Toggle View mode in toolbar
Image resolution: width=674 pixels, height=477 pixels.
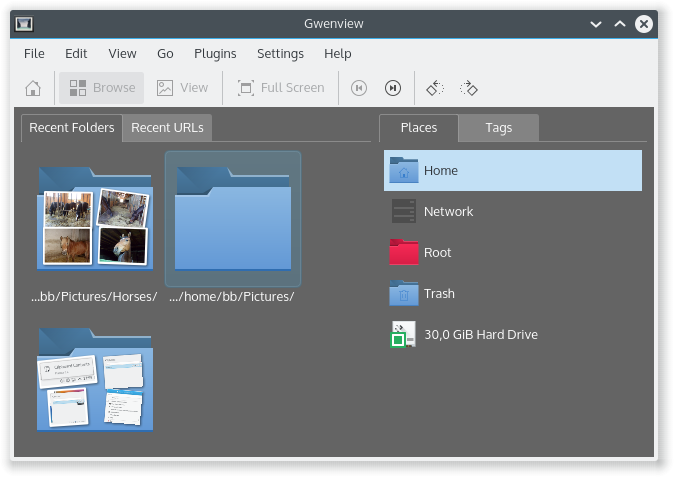pos(182,88)
